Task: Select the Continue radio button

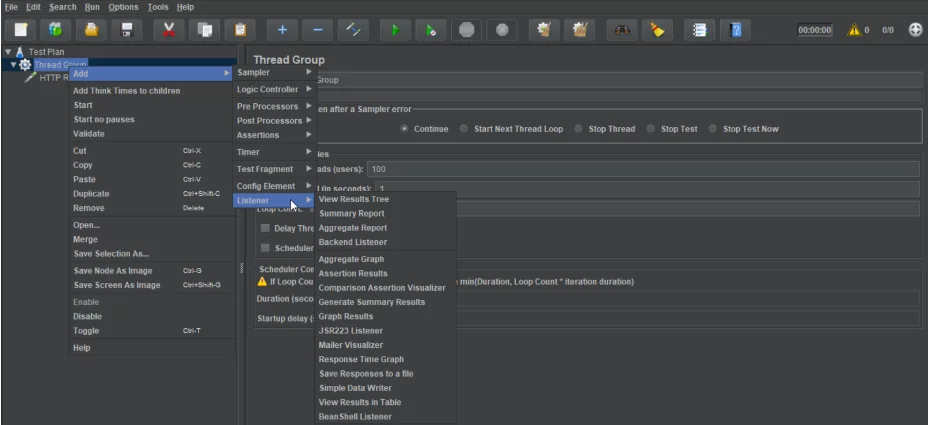Action: [x=404, y=128]
